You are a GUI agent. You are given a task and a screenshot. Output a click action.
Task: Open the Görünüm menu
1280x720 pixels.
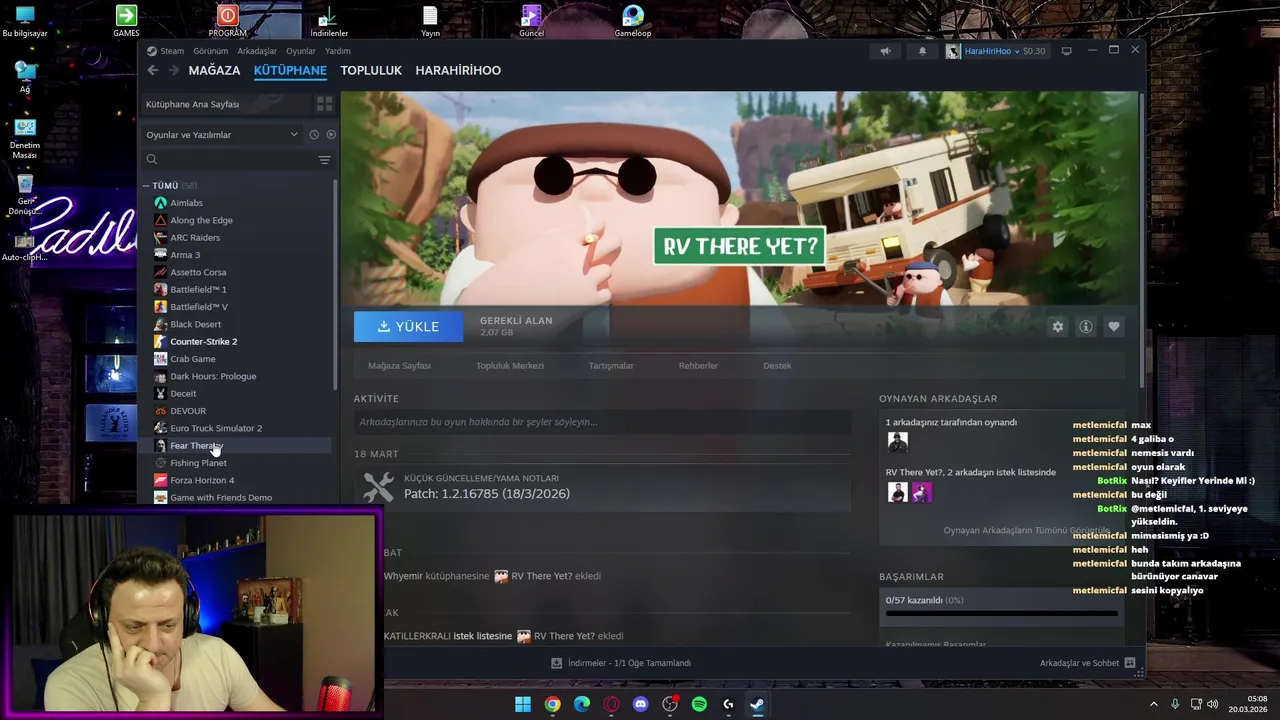click(211, 51)
